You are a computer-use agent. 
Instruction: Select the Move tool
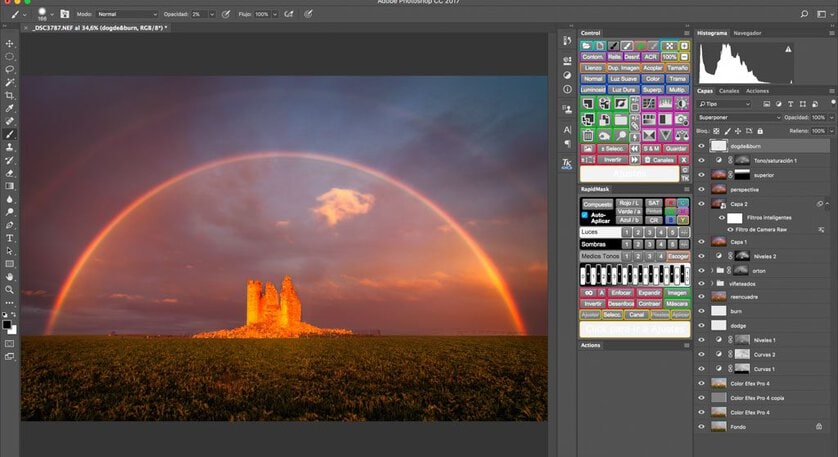coord(10,44)
